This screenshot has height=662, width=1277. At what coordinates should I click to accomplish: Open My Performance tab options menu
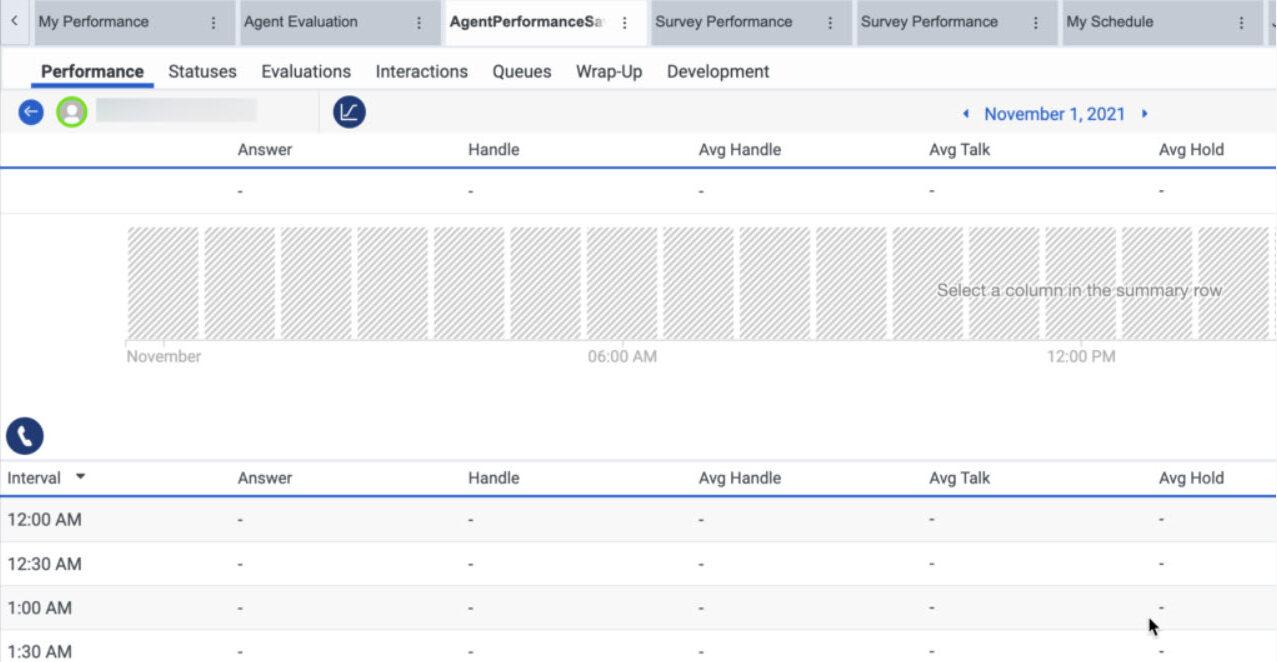pos(213,22)
